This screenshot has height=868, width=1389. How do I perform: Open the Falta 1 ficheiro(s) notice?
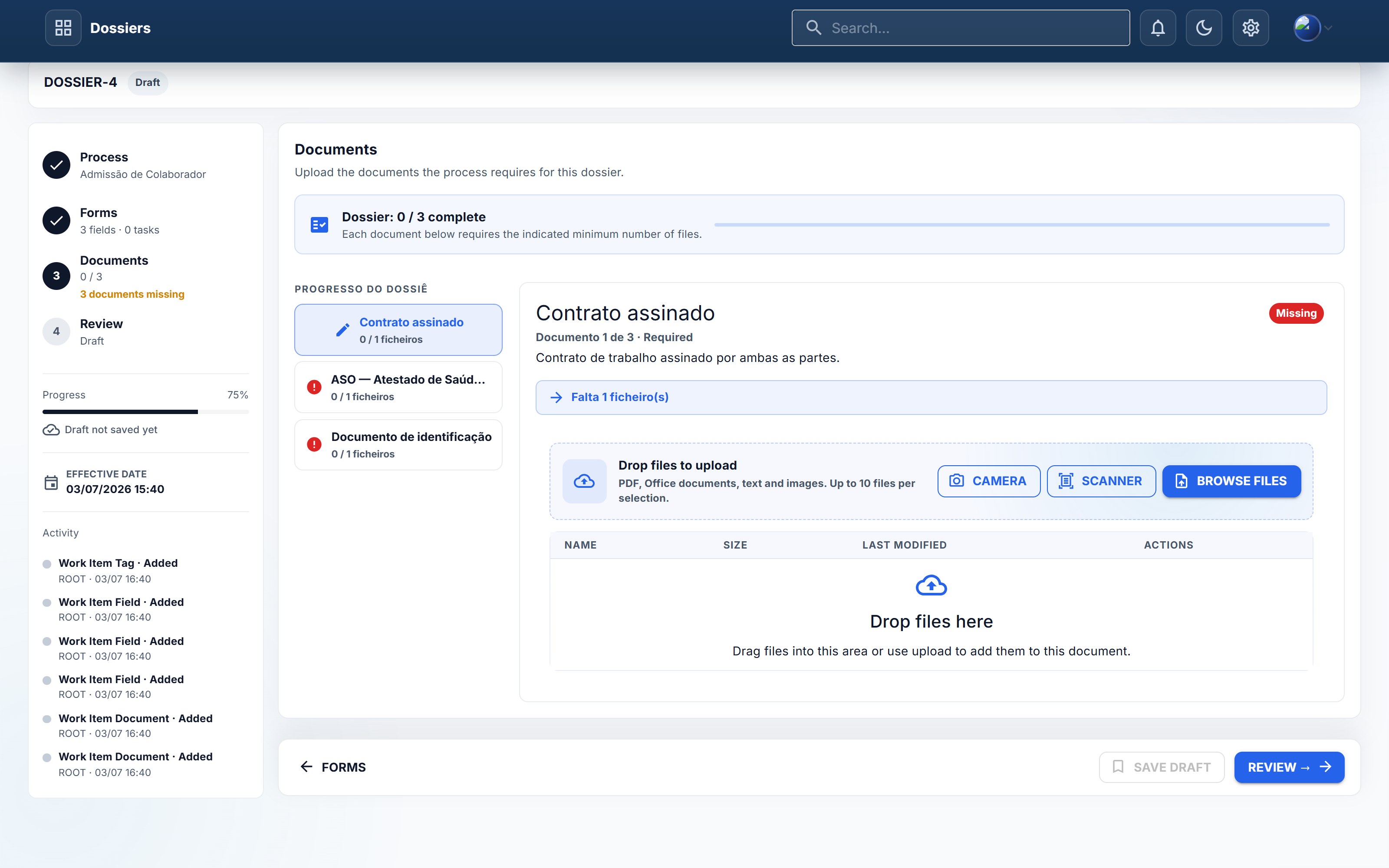click(931, 397)
